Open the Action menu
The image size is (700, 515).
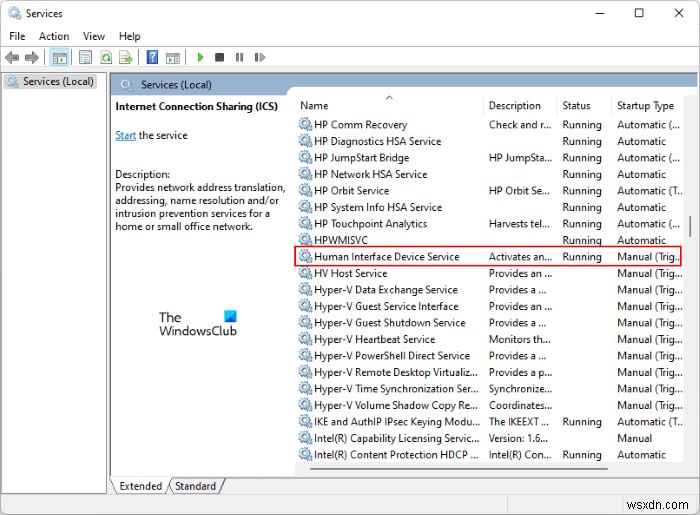[54, 36]
